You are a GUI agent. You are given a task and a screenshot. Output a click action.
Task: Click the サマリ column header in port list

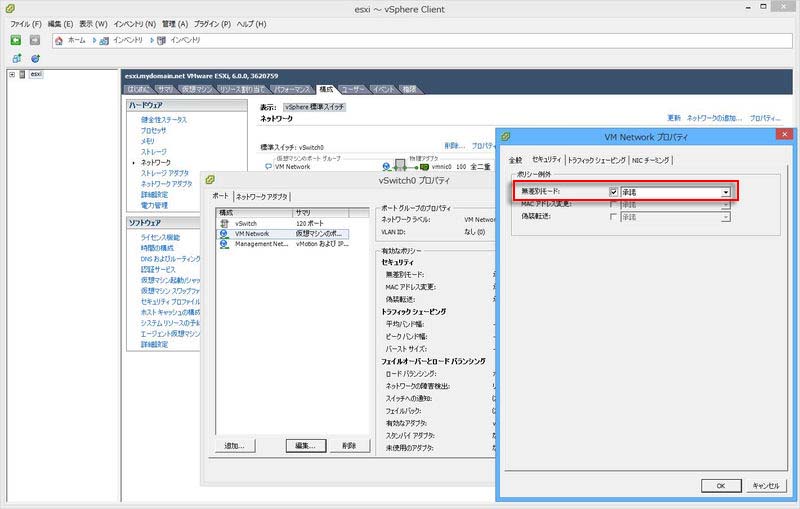(x=321, y=212)
